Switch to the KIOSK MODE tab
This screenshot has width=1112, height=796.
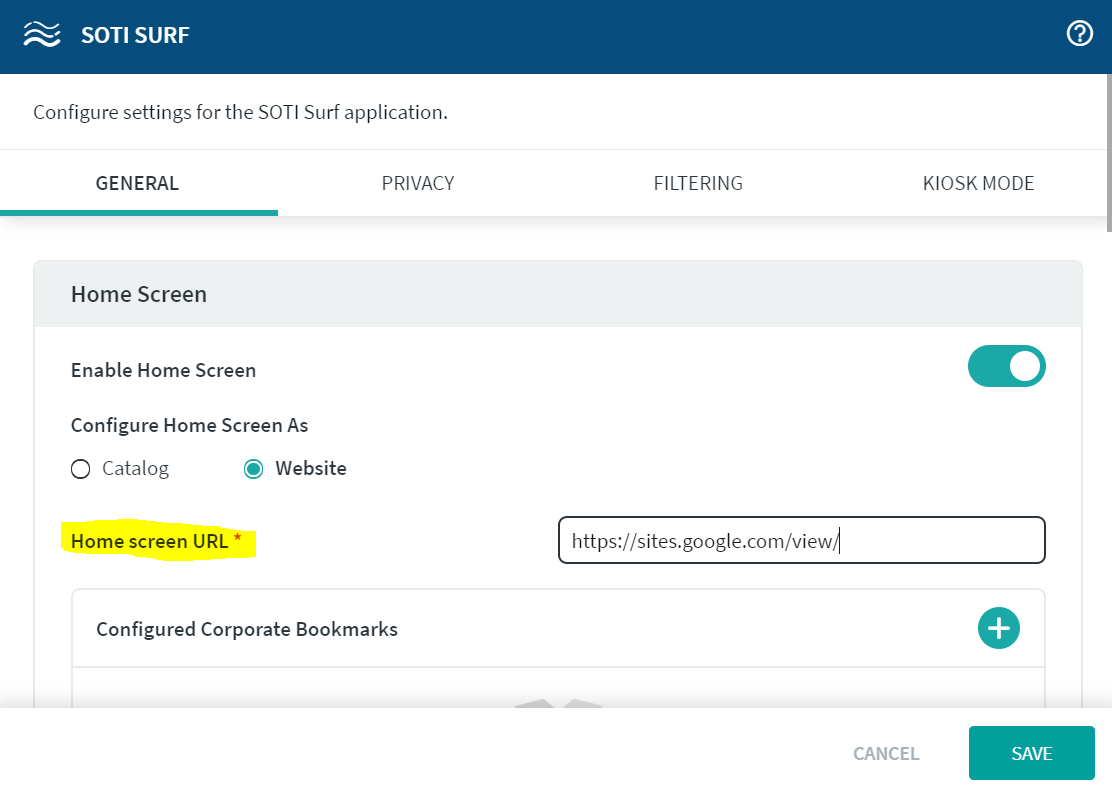(978, 184)
